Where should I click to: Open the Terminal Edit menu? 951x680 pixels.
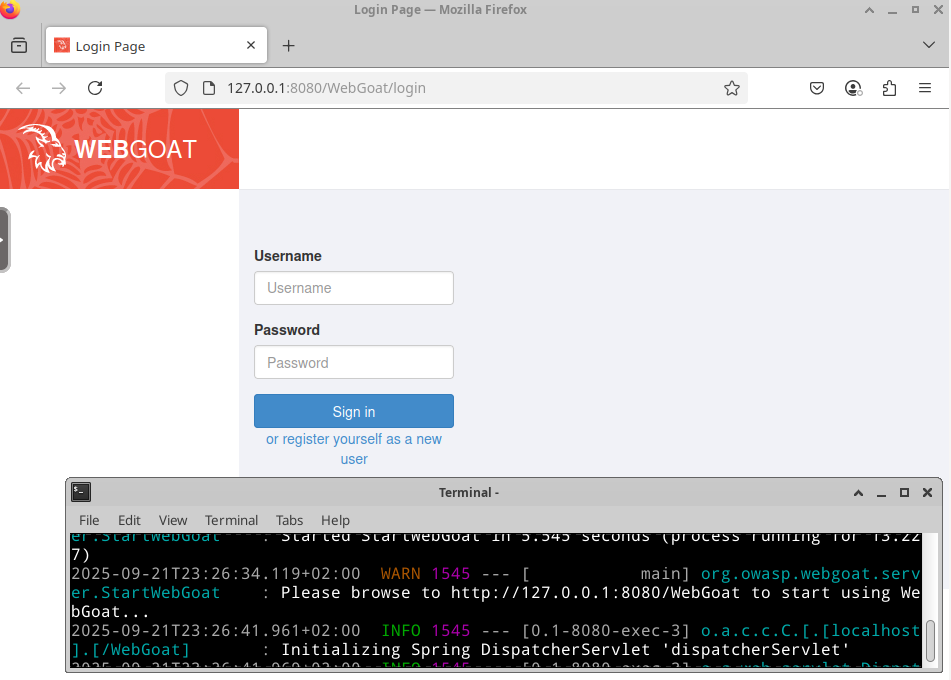point(129,520)
